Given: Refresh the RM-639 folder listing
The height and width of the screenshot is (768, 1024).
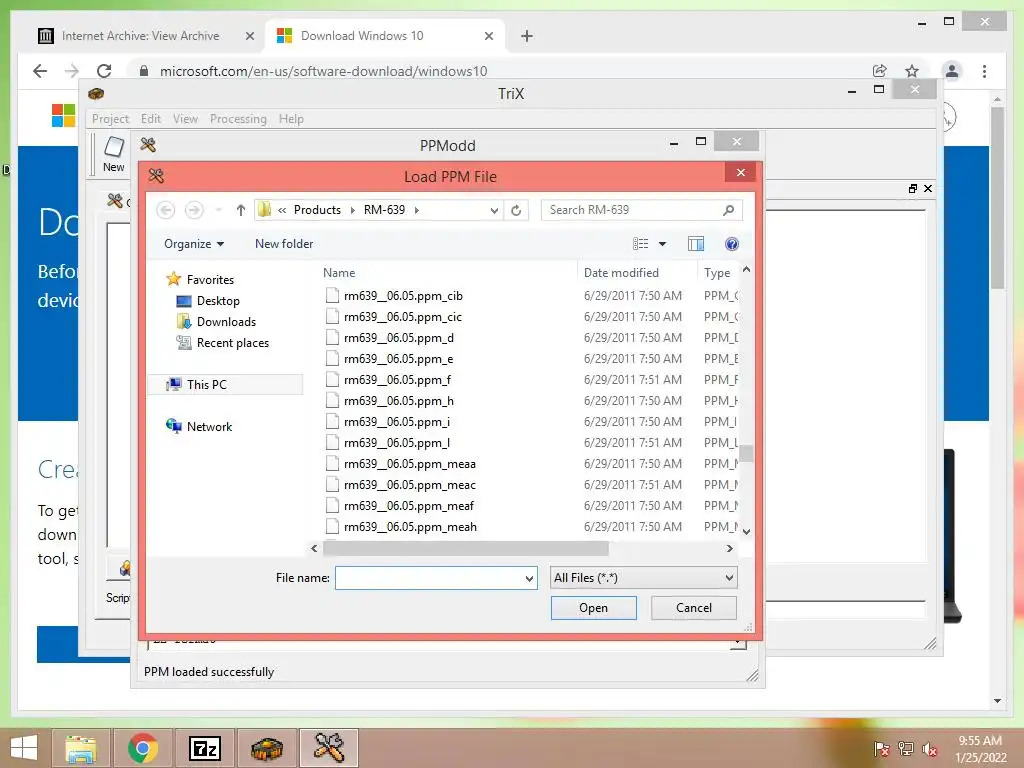Looking at the screenshot, I should point(516,210).
